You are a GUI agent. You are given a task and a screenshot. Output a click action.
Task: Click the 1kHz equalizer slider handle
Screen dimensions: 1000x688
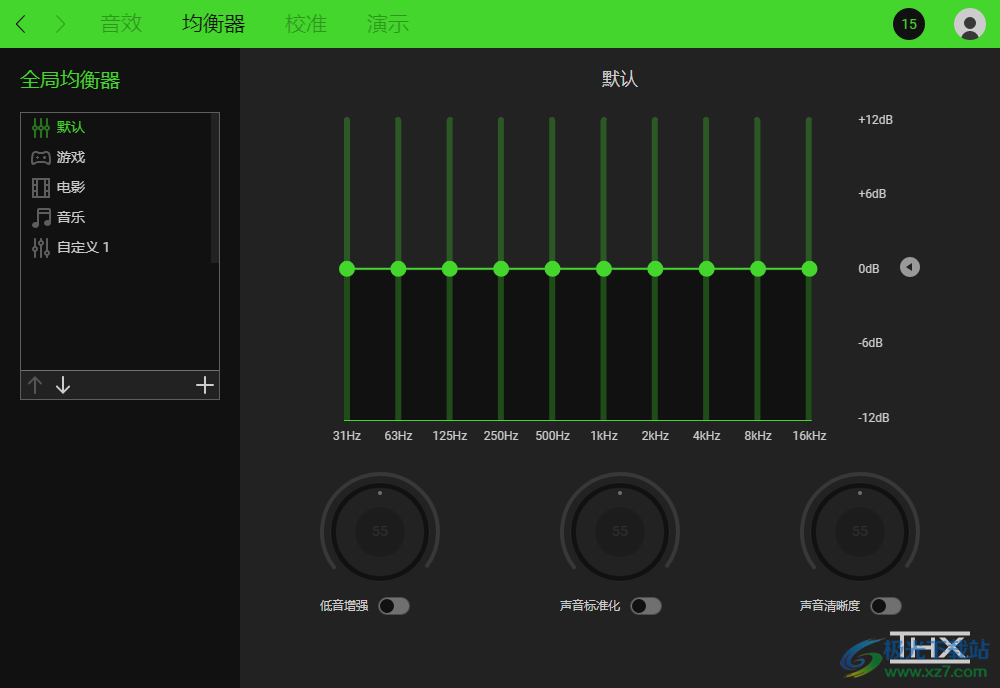point(603,268)
